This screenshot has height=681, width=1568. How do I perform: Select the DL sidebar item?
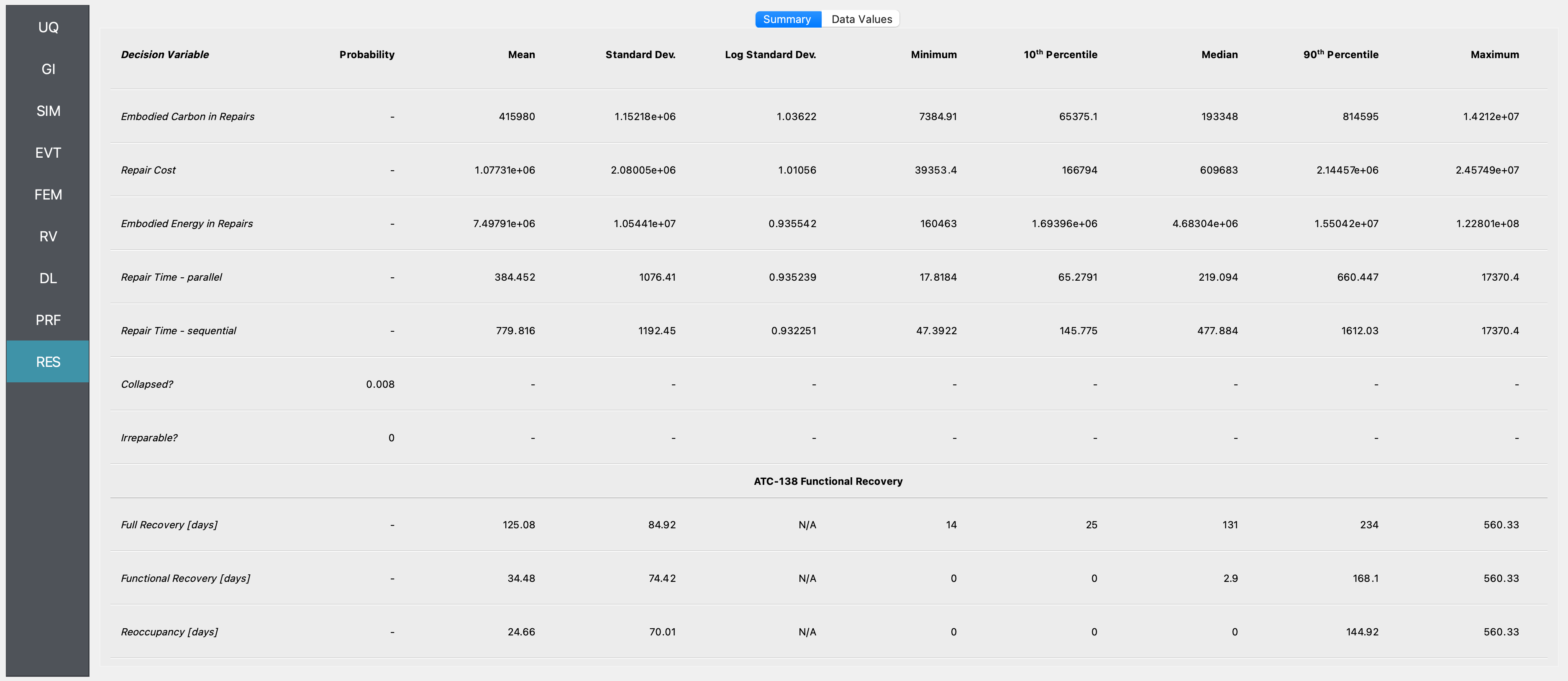tap(48, 278)
